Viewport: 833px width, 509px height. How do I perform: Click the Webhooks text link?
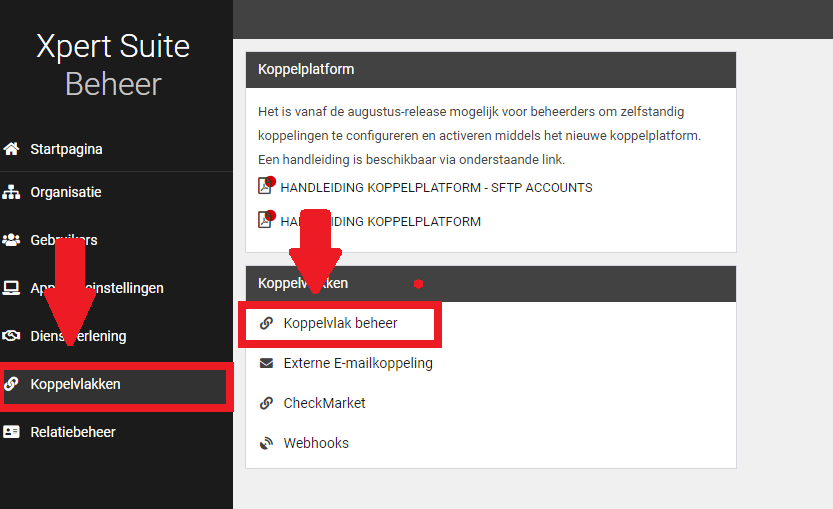tap(316, 443)
